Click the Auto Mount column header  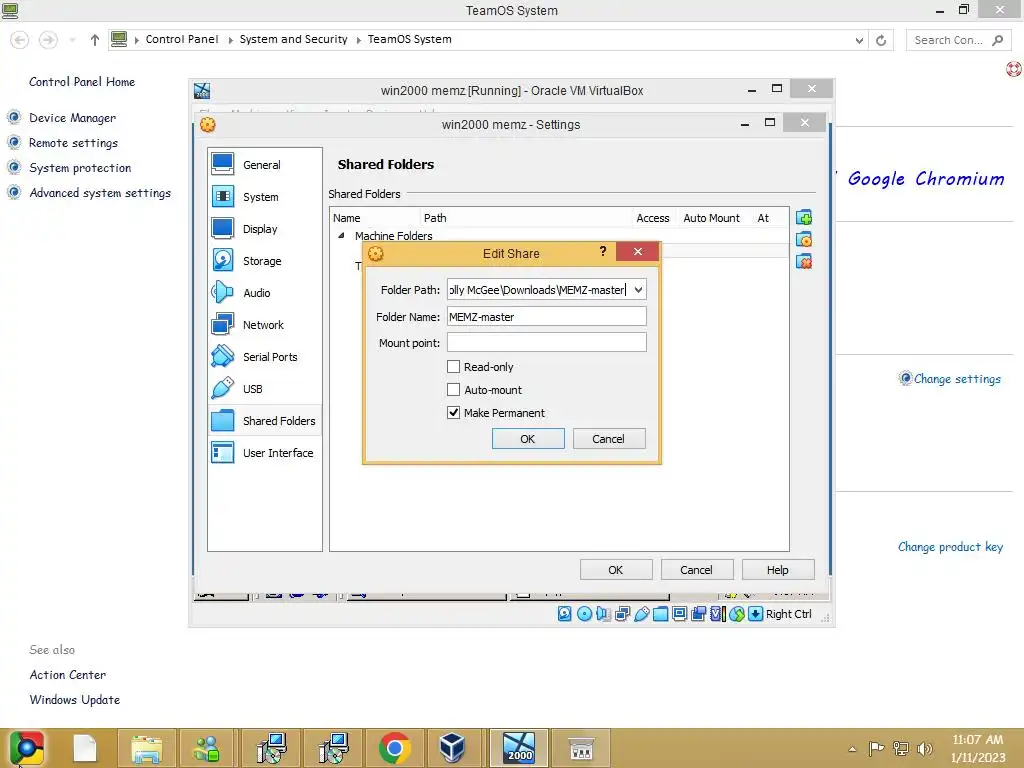tap(712, 217)
